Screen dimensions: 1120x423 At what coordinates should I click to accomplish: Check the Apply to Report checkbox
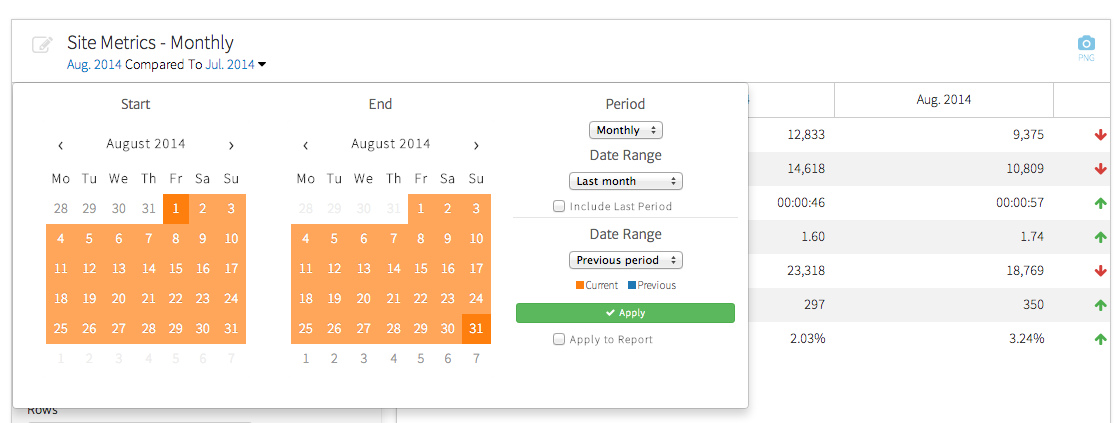[559, 340]
